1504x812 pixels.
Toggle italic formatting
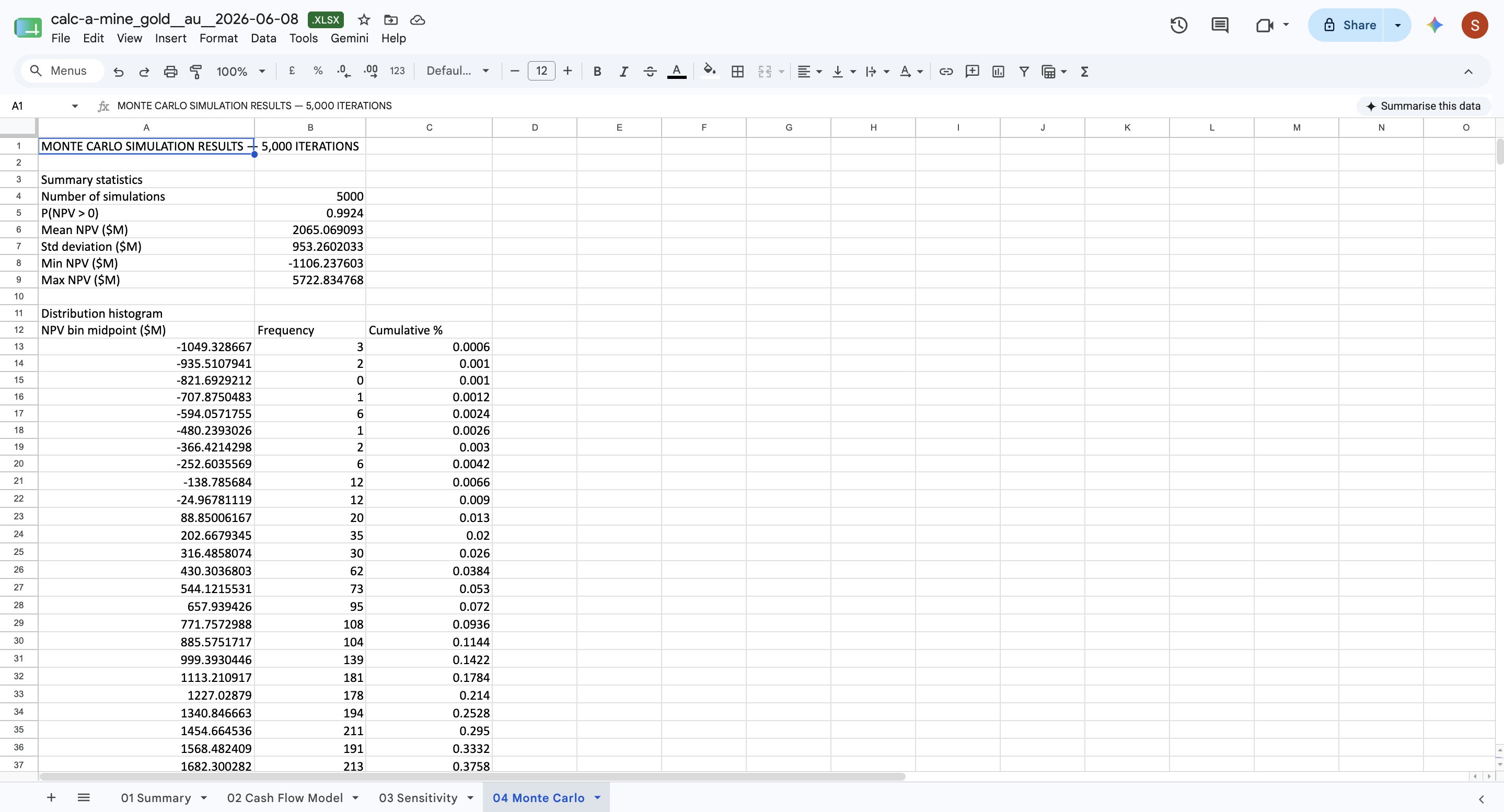coord(623,71)
